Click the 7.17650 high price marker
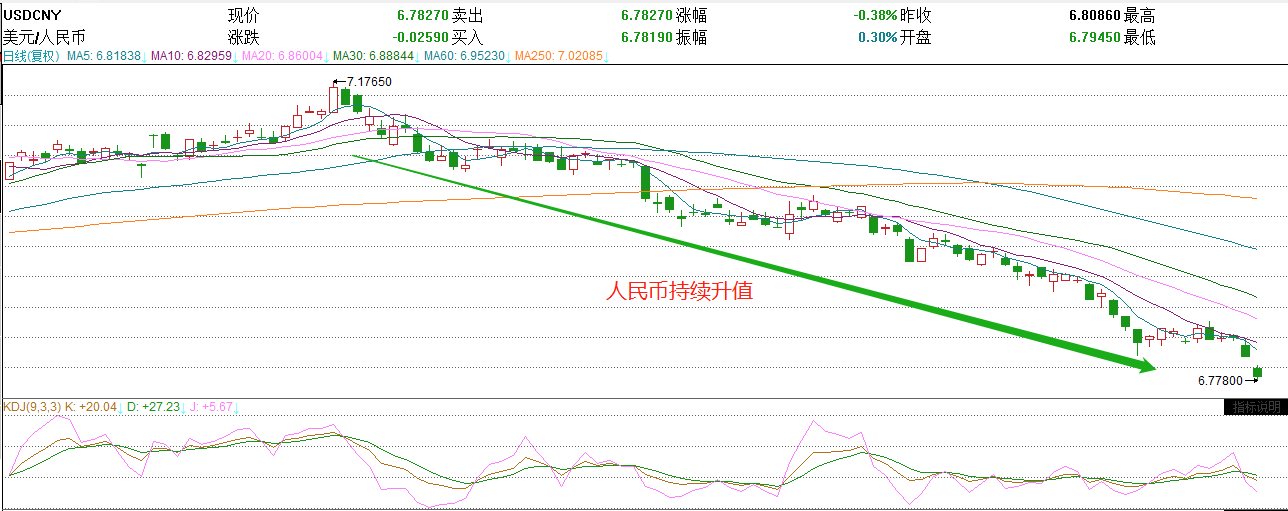This screenshot has height=511, width=1288. pyautogui.click(x=368, y=80)
